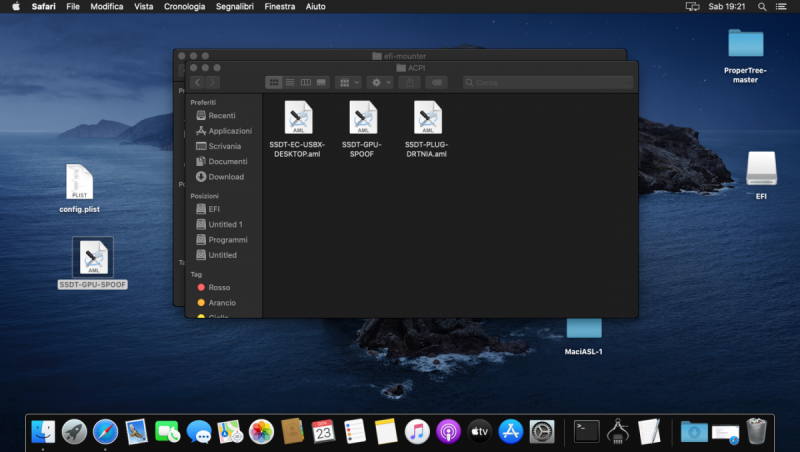Switch Finder to list view
Viewport: 800px width, 452px height.
(x=290, y=82)
